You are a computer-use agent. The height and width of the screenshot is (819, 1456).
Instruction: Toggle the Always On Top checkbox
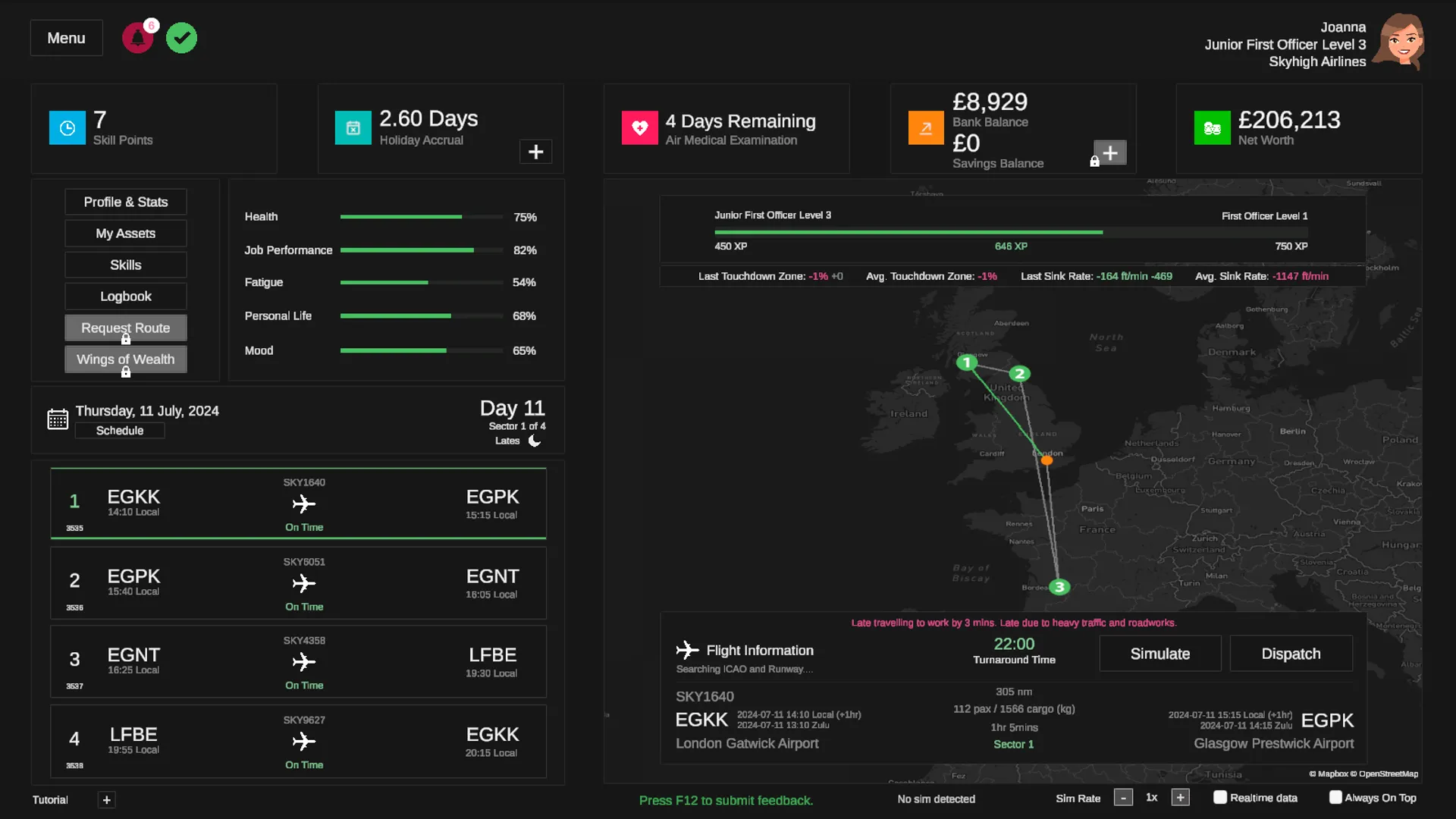coord(1335,797)
